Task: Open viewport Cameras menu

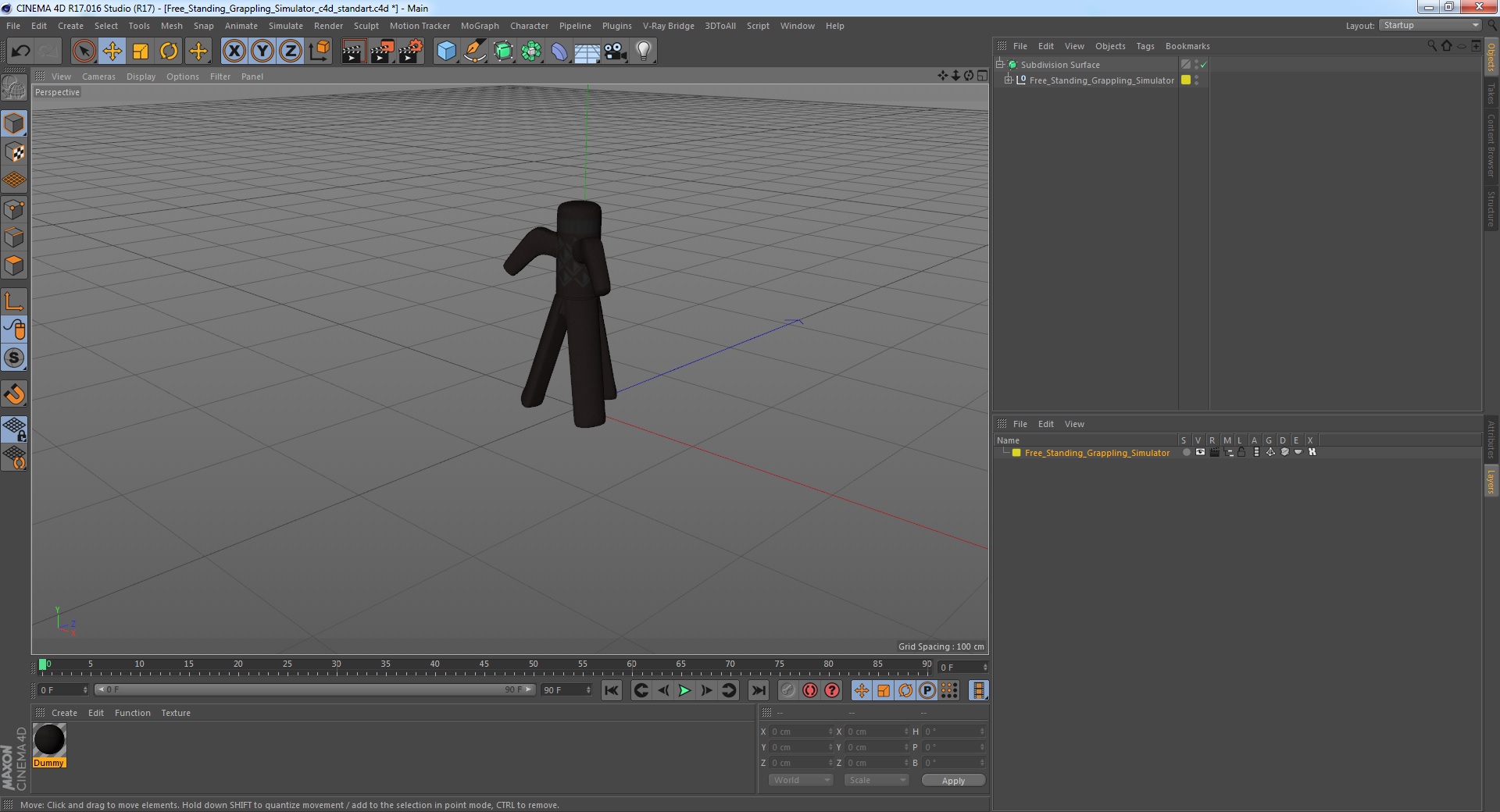Action: tap(98, 77)
